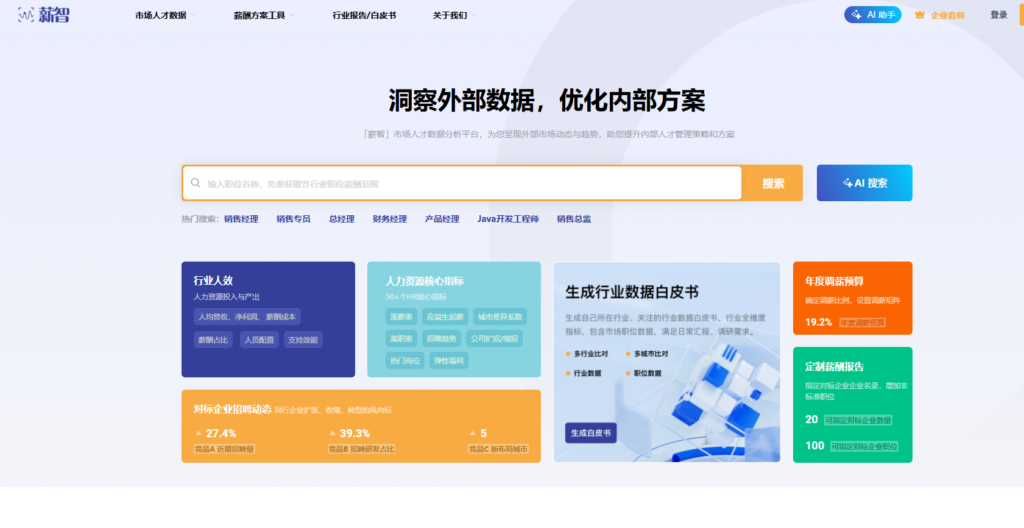
Task: Click the up-arrow icon beside 27.4%
Action: pyautogui.click(x=199, y=433)
